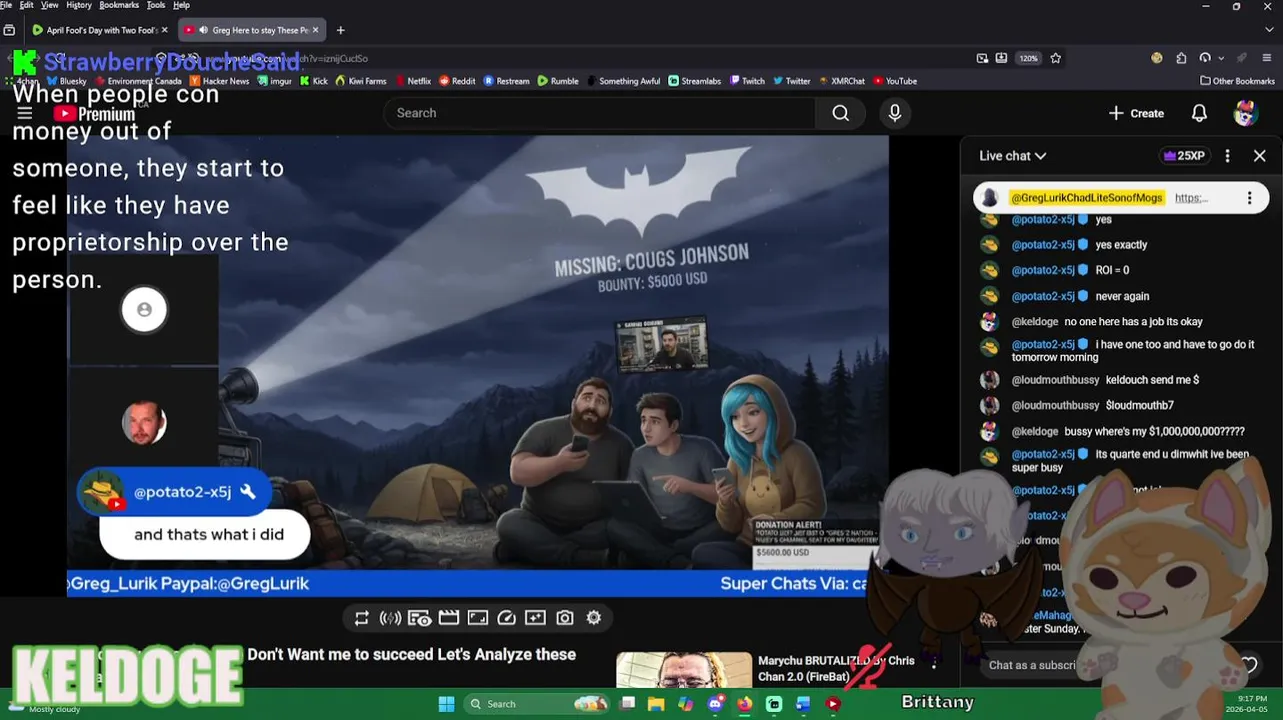Viewport: 1283px width, 720px height.
Task: Click the clapperboard cinema mode icon
Action: 449,618
